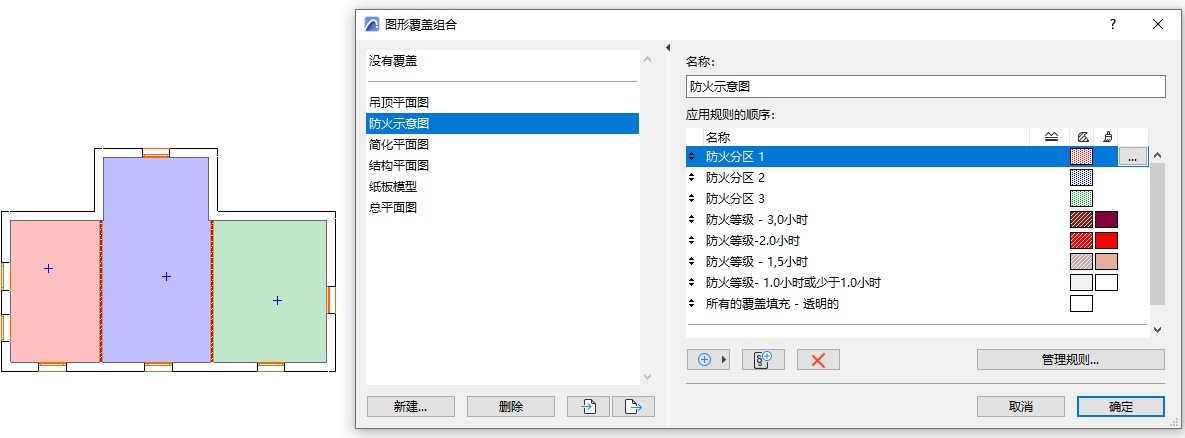Select 没有覆盖 in the combination list
Image resolution: width=1185 pixels, height=438 pixels.
(503, 61)
